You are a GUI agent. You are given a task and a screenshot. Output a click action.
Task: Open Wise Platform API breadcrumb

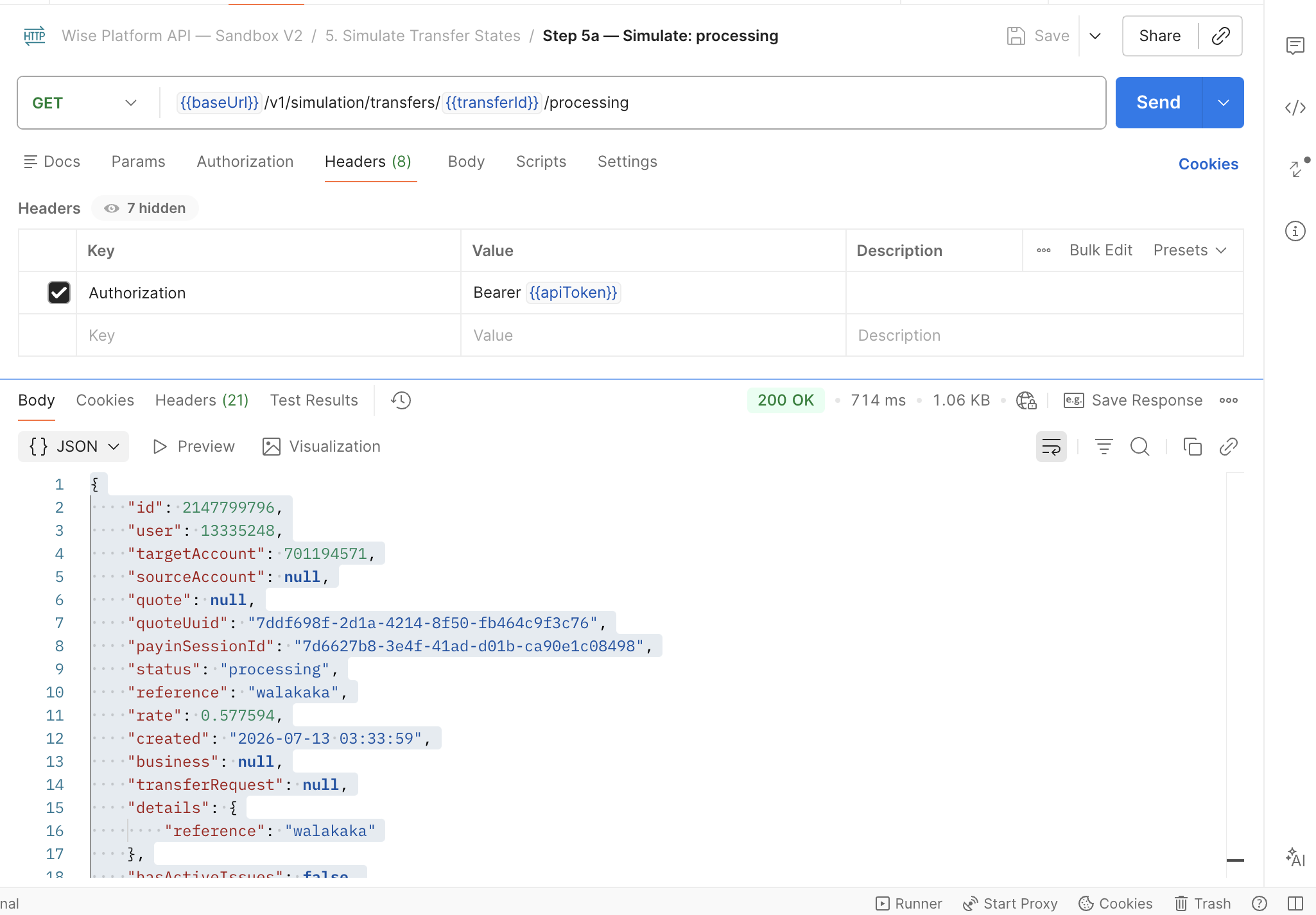(182, 36)
